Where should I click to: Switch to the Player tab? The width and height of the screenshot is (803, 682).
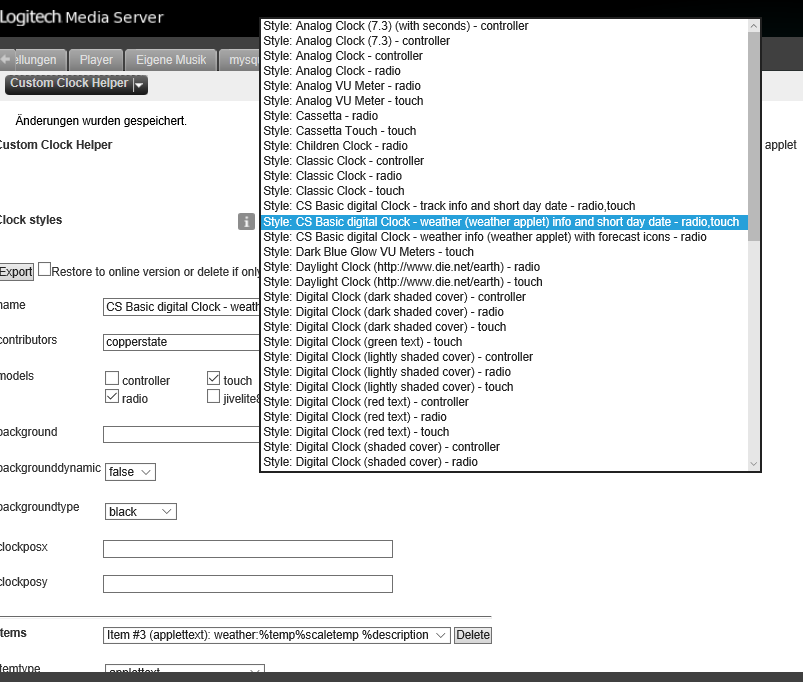click(x=96, y=60)
